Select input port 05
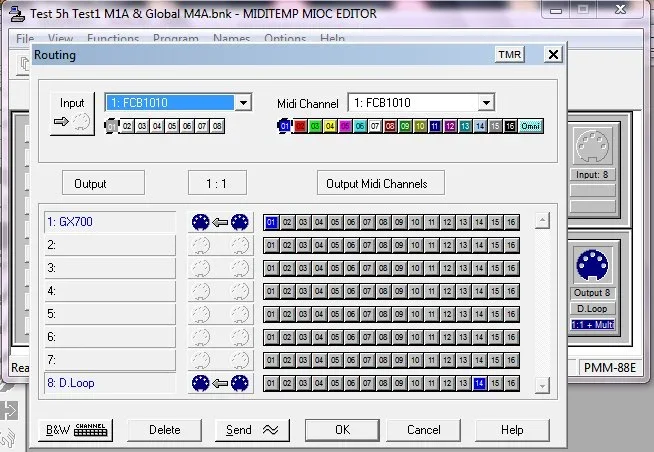Screen dimensions: 654x452 pos(172,126)
